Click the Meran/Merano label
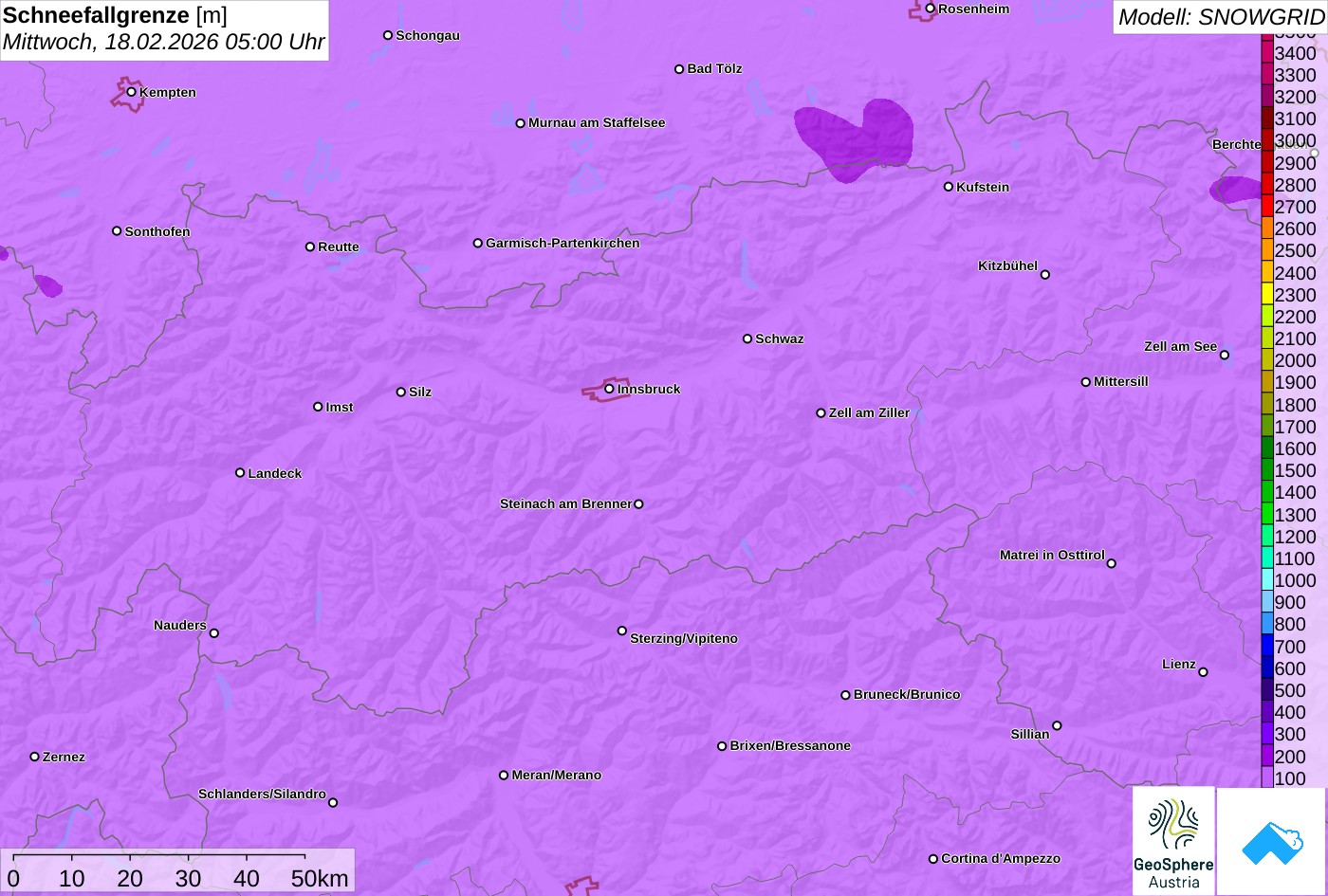1328x896 pixels. coord(557,775)
